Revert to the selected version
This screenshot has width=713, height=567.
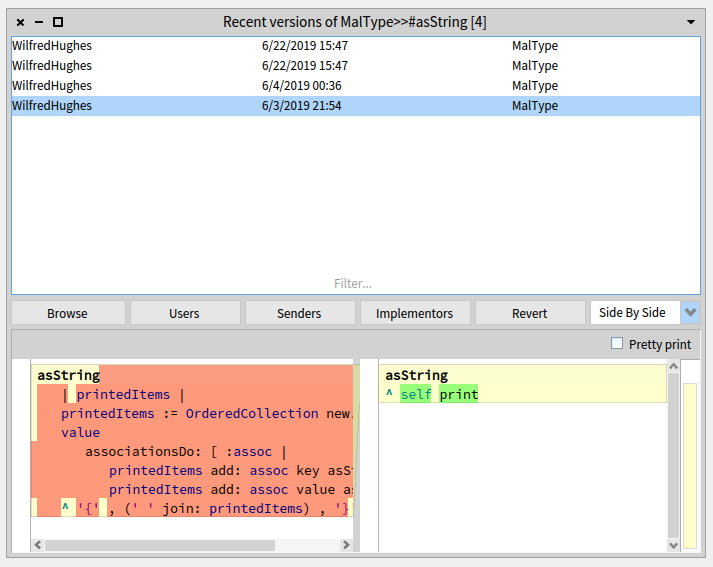[529, 313]
